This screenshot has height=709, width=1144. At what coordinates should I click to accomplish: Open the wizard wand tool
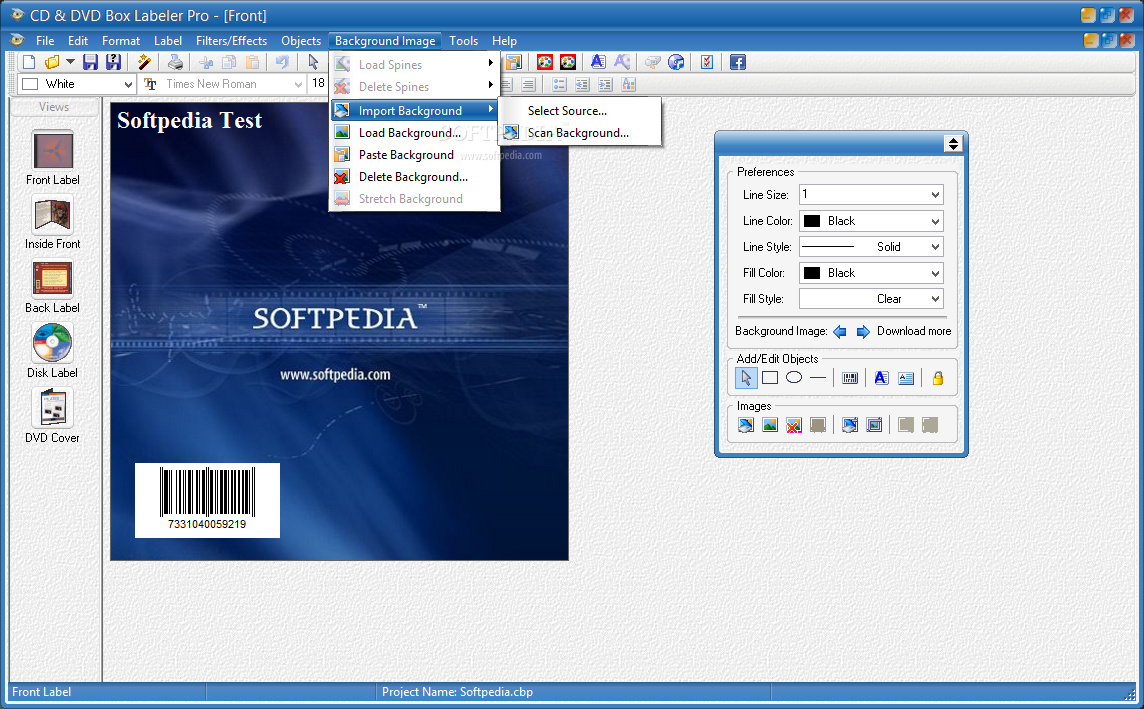(x=144, y=63)
